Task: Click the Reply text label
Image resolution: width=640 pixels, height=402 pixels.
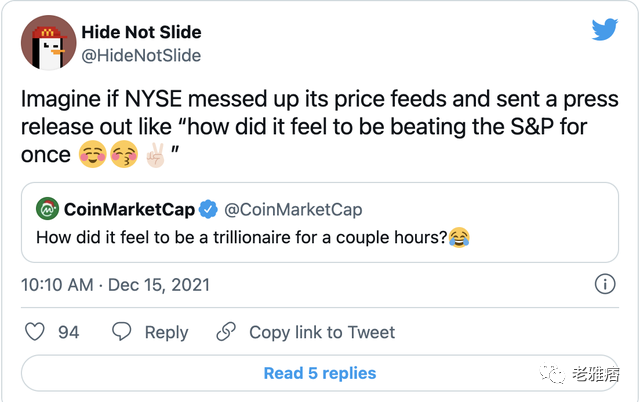Action: click(166, 332)
